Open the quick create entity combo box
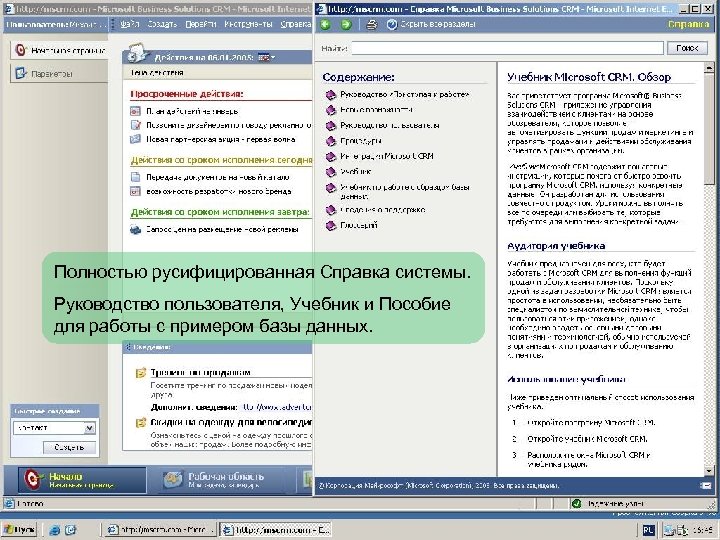The image size is (720, 540). point(54,428)
